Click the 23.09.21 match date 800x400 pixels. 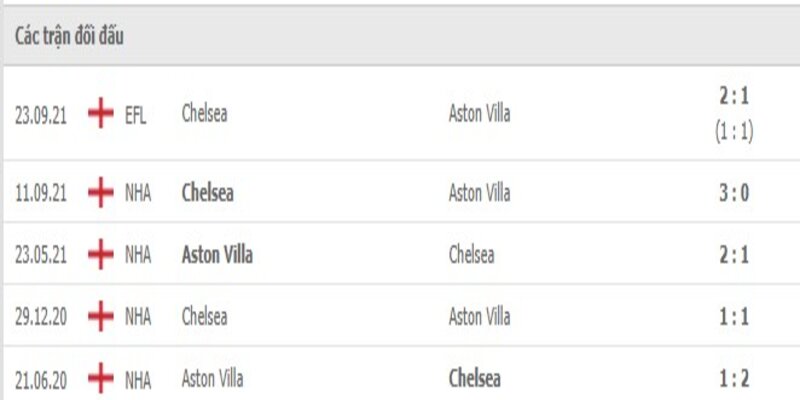point(41,114)
